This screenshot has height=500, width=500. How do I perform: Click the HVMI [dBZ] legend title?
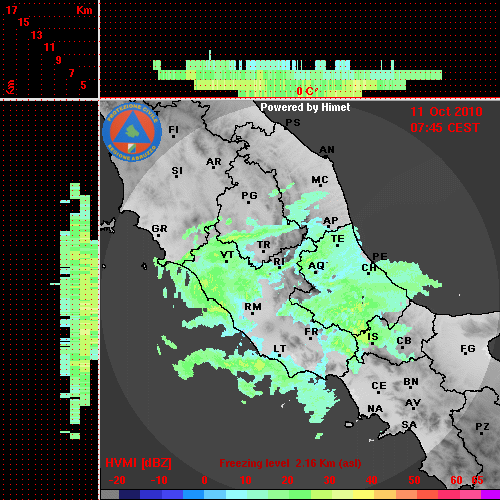(x=138, y=463)
